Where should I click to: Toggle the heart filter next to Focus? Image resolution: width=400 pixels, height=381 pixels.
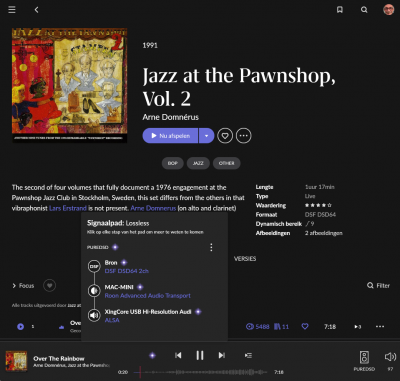click(x=49, y=286)
